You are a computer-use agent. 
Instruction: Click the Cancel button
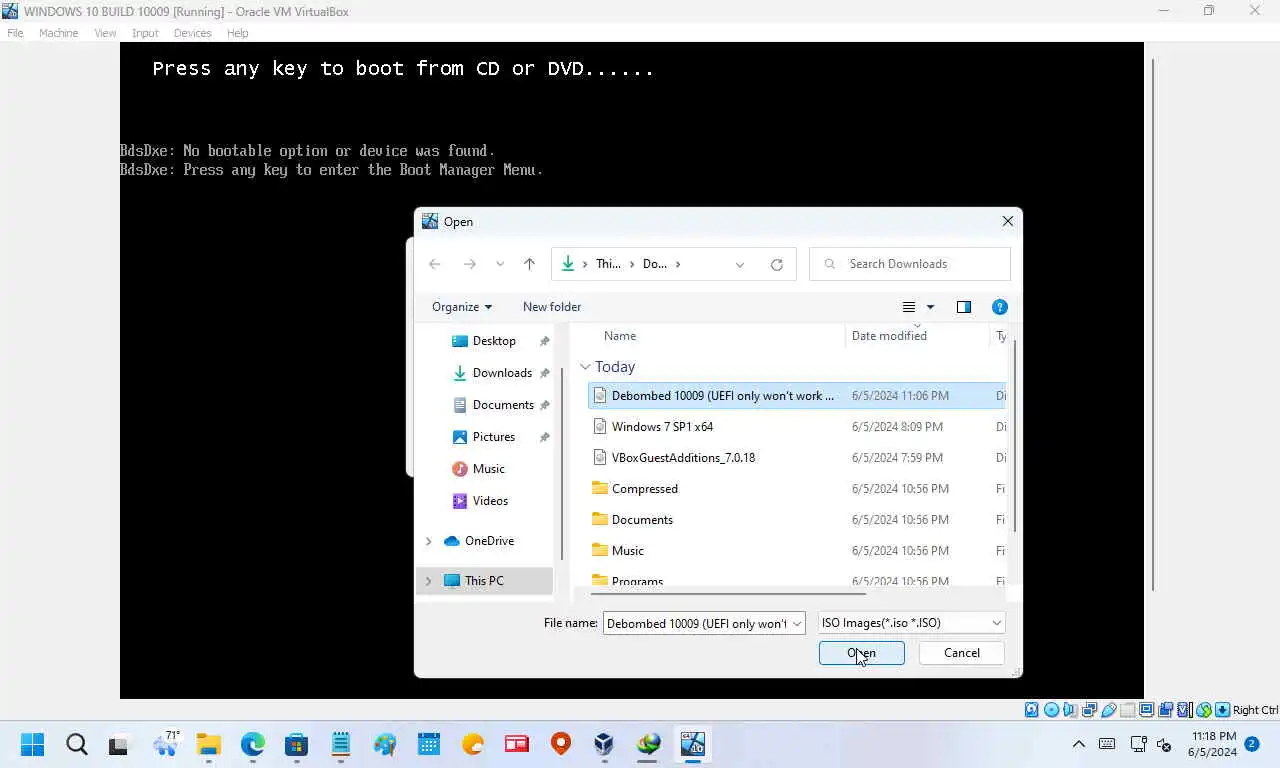962,653
